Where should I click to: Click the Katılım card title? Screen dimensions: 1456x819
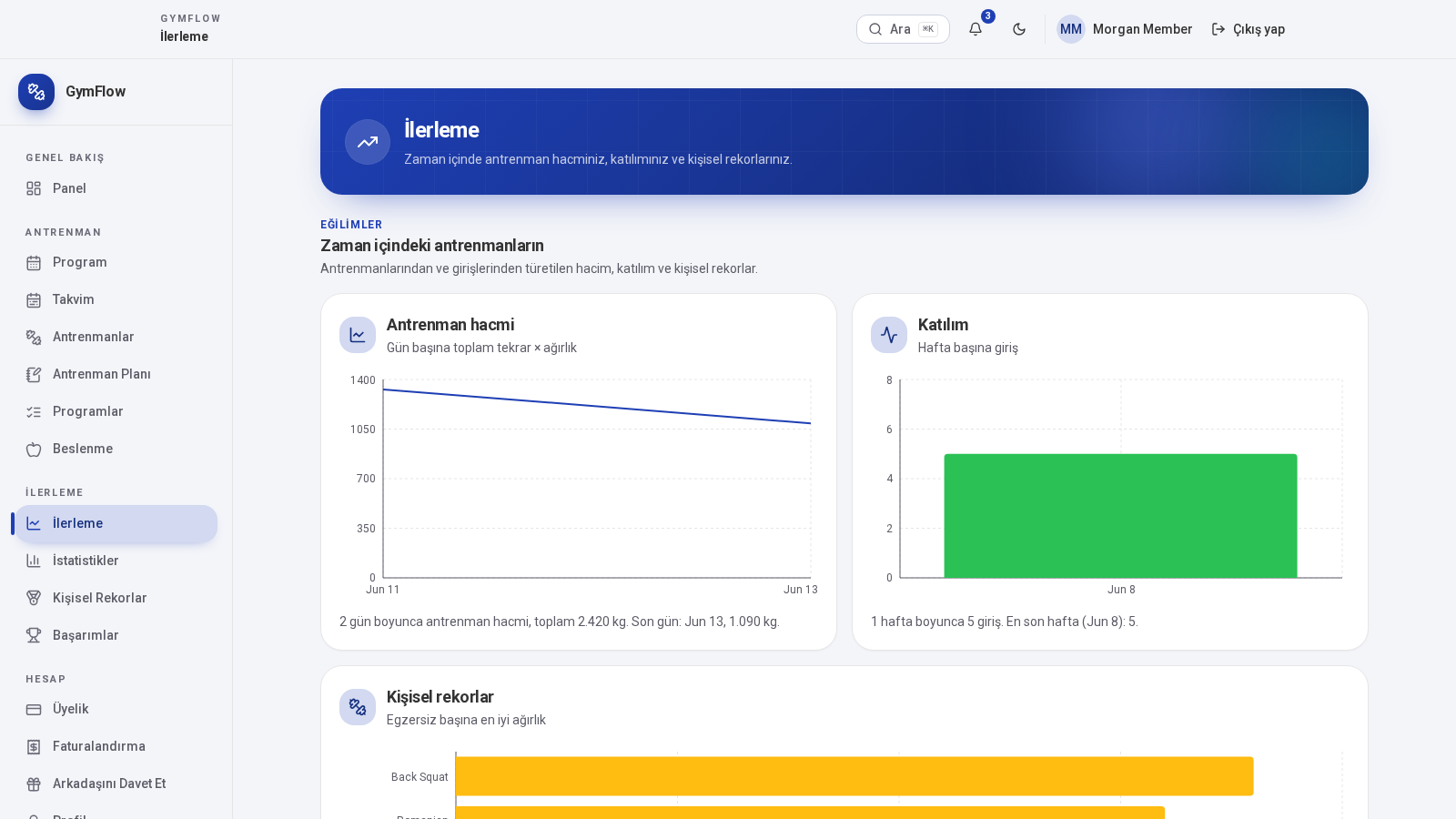pos(943,325)
